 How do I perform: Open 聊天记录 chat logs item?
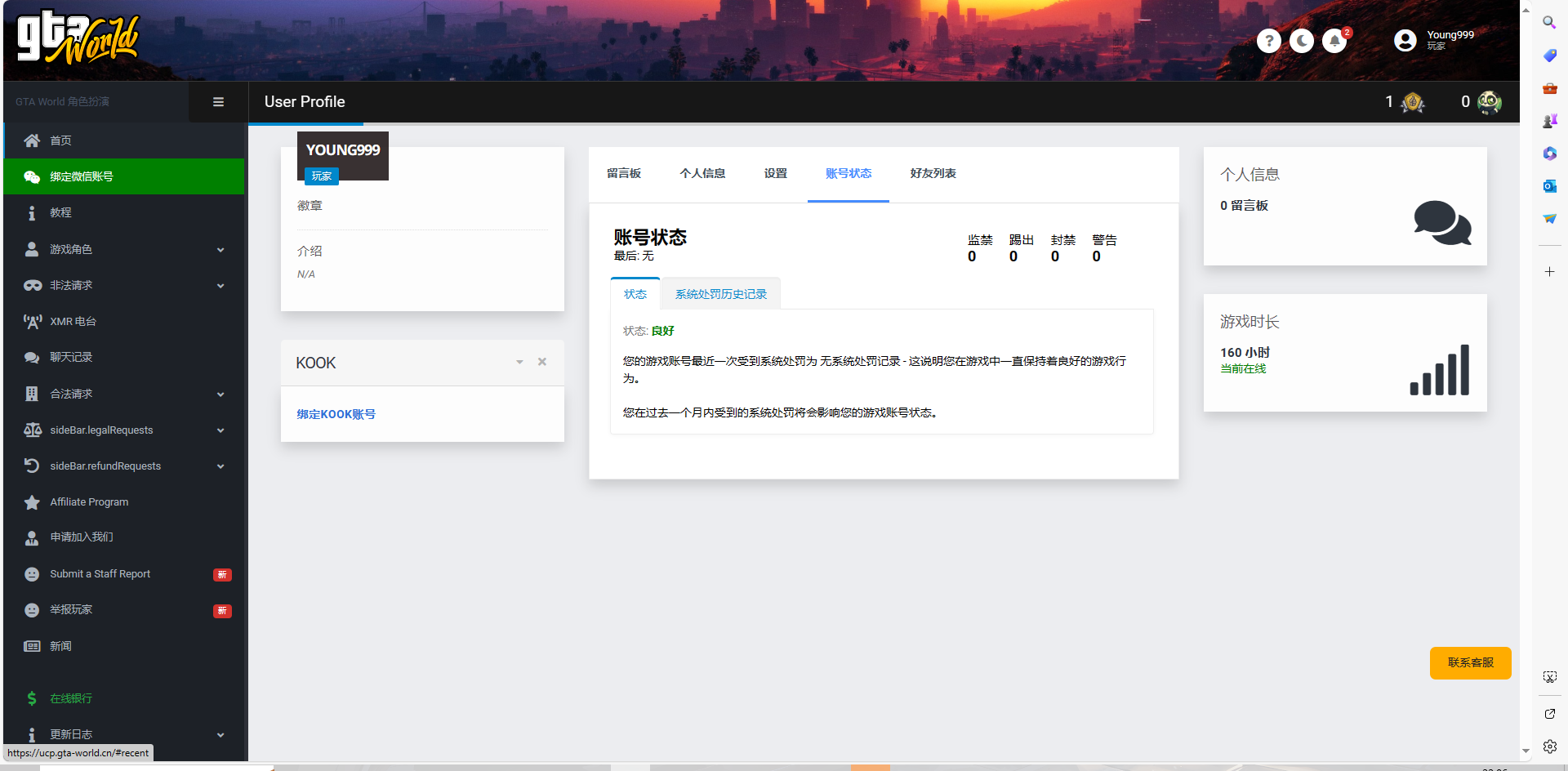tap(124, 357)
